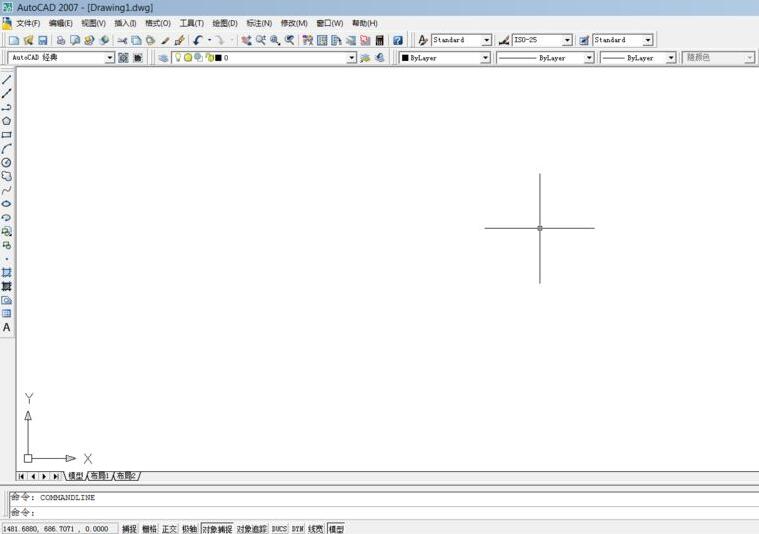Click the black color swatch beside ByLayer
Viewport: 759px width, 534px height.
pyautogui.click(x=405, y=58)
